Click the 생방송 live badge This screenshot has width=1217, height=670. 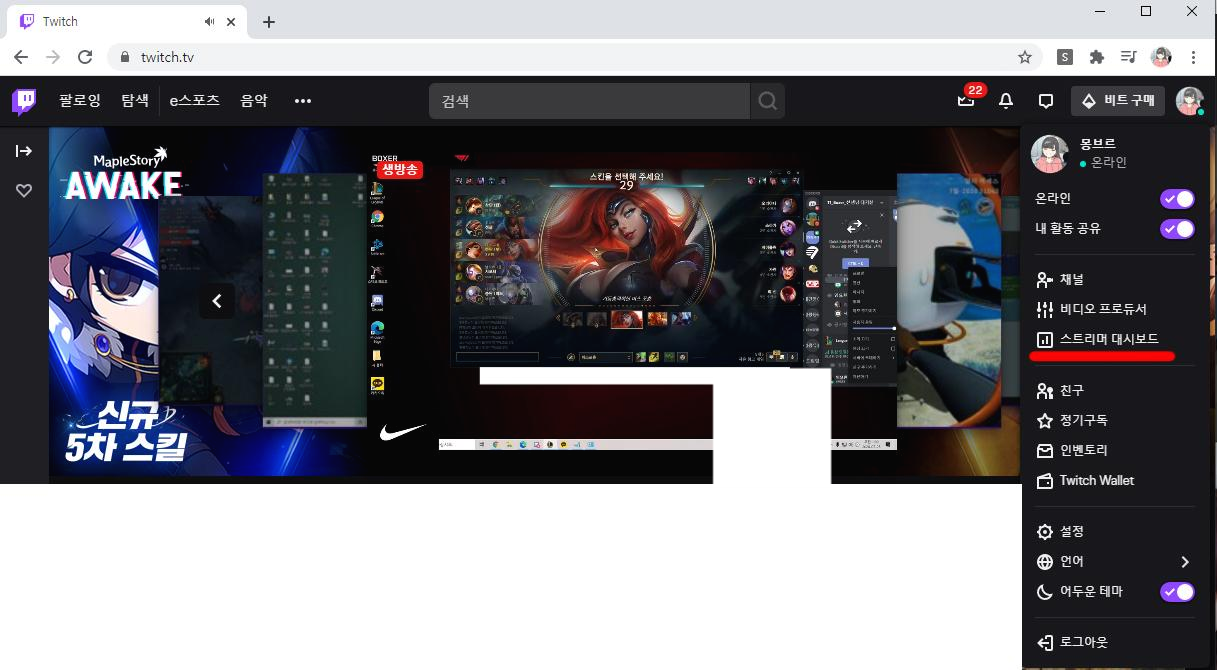click(x=400, y=170)
